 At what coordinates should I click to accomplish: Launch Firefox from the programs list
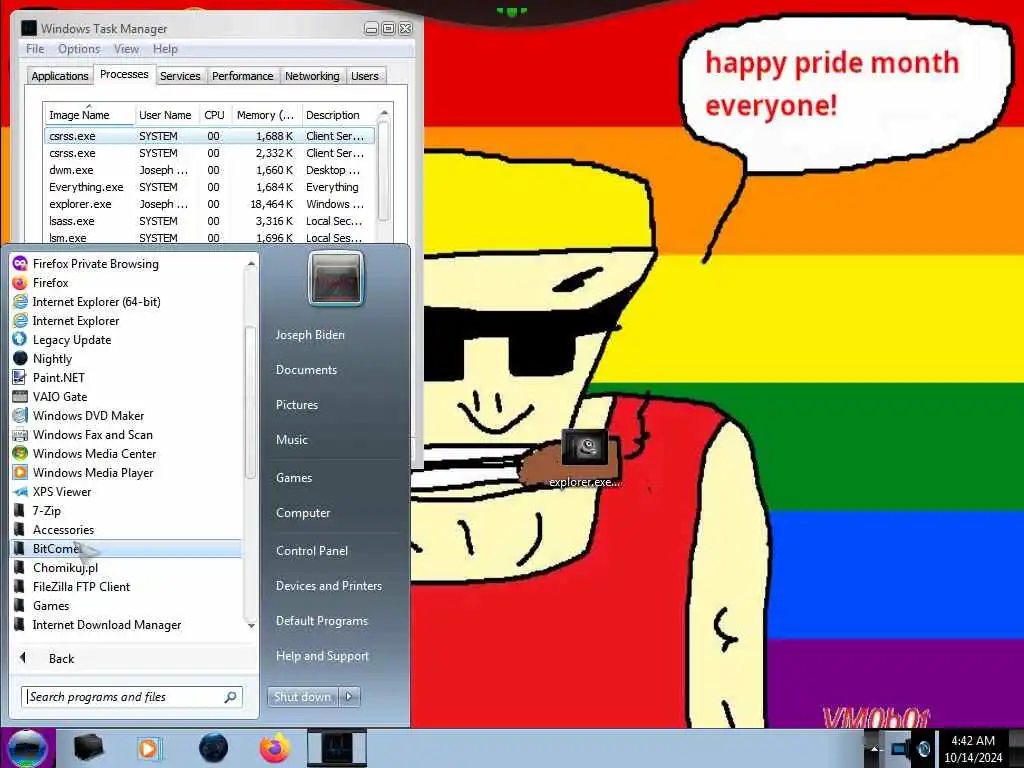(x=40, y=283)
